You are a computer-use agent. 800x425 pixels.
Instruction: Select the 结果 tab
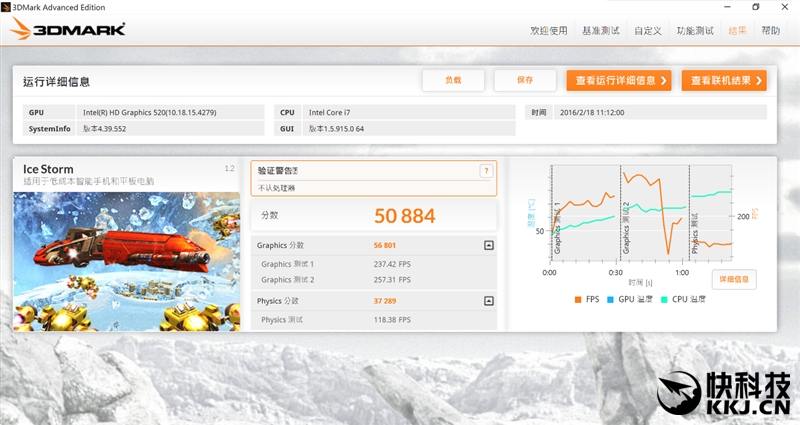[x=737, y=31]
